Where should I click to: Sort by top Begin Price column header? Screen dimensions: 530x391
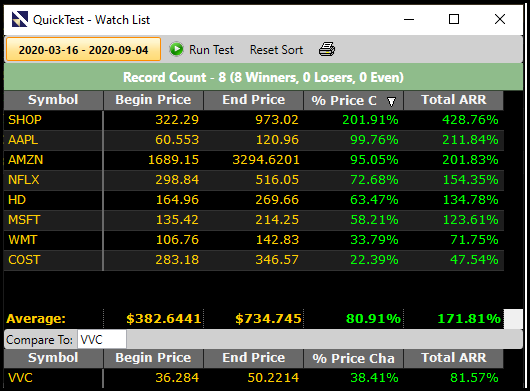(x=153, y=100)
